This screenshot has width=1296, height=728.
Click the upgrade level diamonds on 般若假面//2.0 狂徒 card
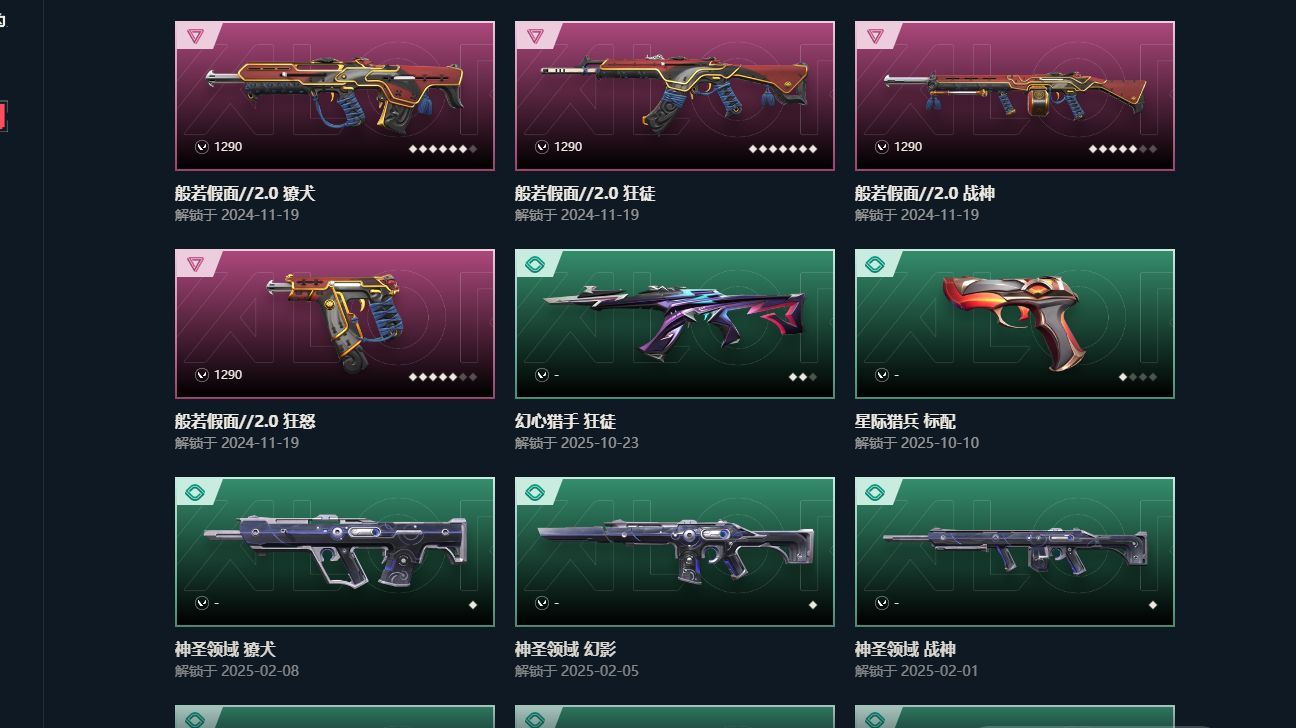(783, 149)
